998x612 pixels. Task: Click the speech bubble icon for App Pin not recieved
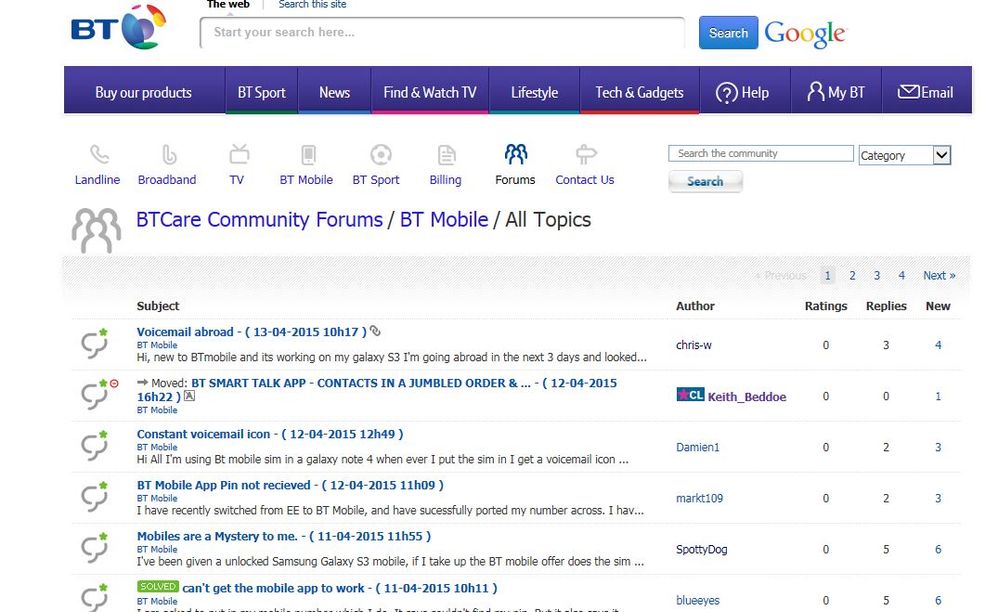tap(94, 497)
